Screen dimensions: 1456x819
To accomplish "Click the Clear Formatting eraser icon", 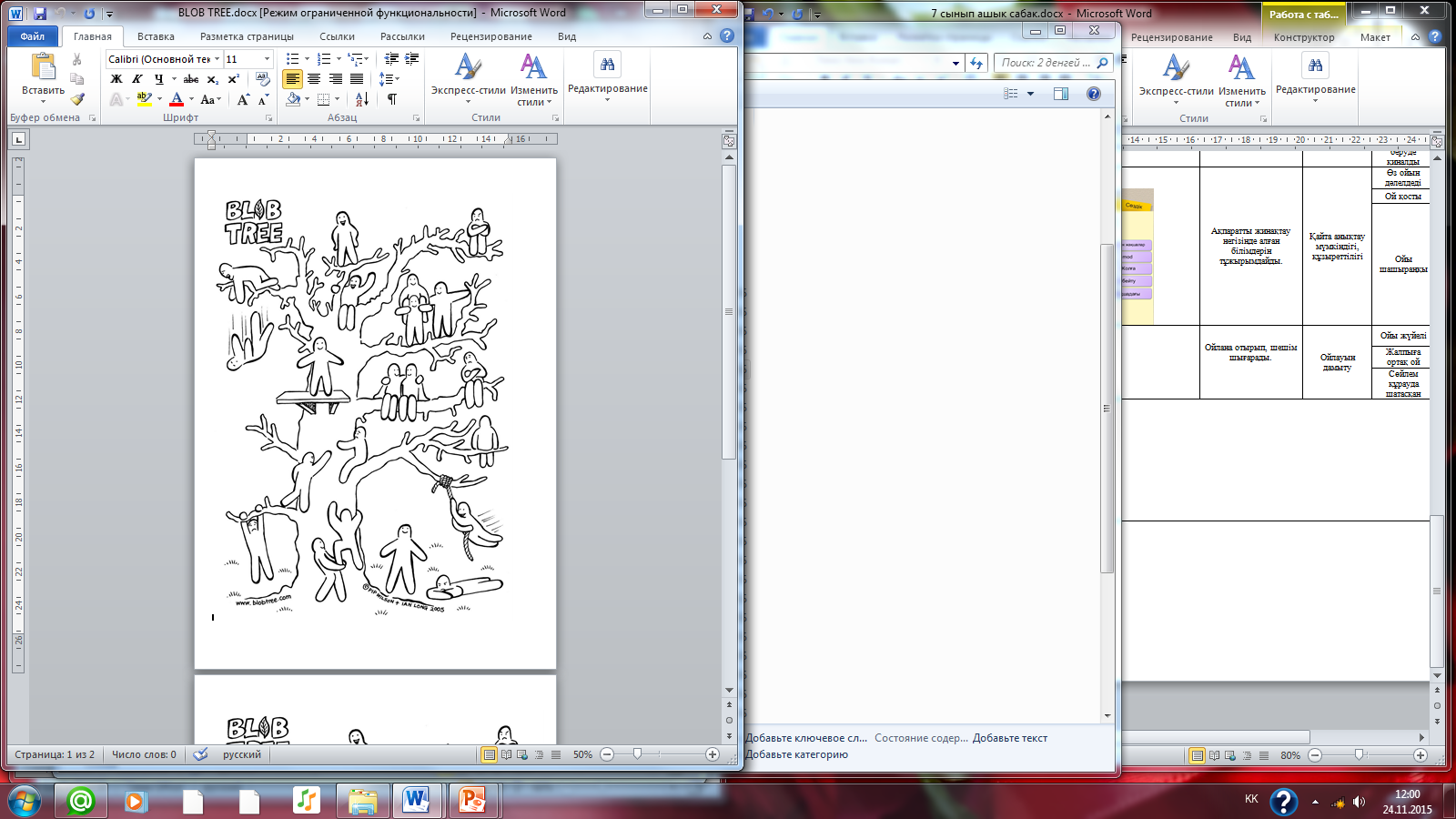I will 263,79.
